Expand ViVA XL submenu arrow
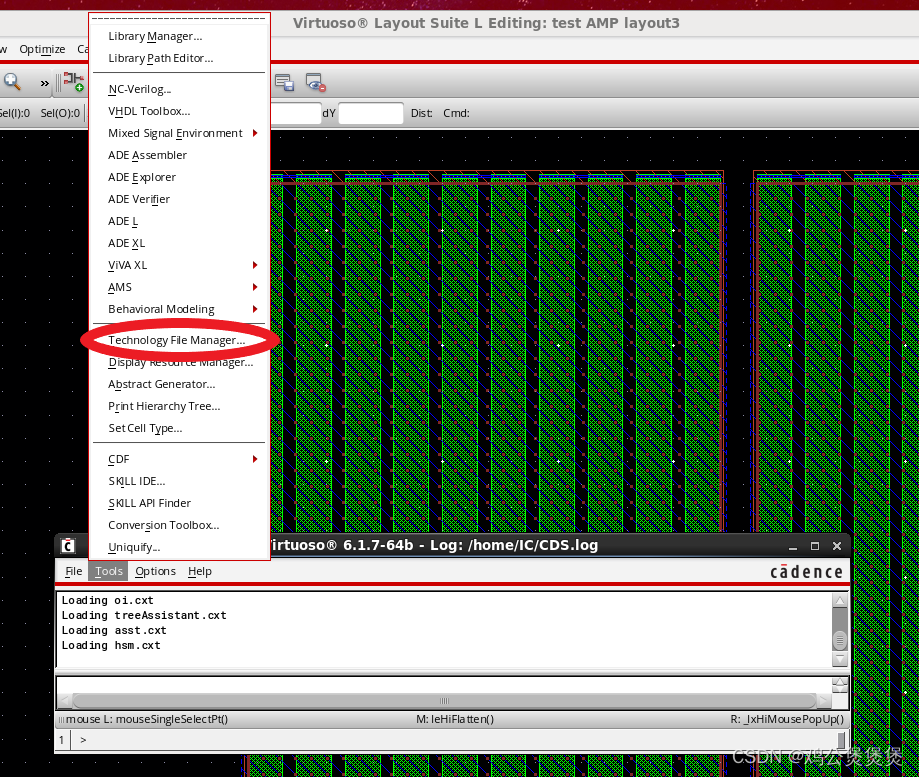Image resolution: width=919 pixels, height=777 pixels. click(x=255, y=265)
